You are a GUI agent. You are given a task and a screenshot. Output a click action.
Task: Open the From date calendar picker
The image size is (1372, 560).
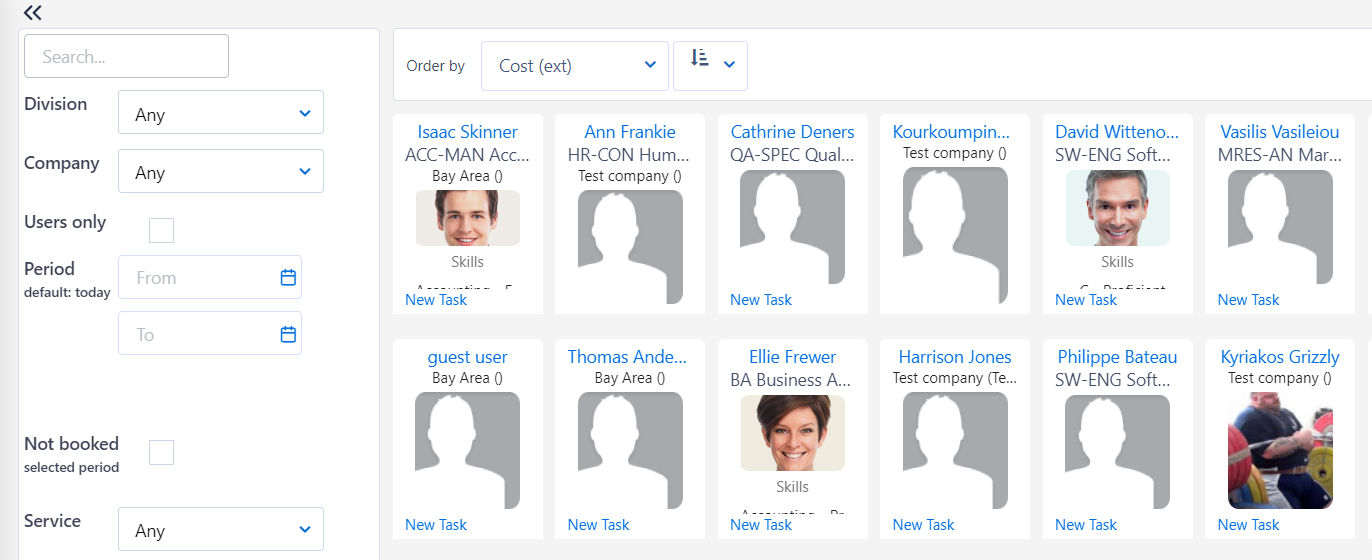[x=288, y=278]
